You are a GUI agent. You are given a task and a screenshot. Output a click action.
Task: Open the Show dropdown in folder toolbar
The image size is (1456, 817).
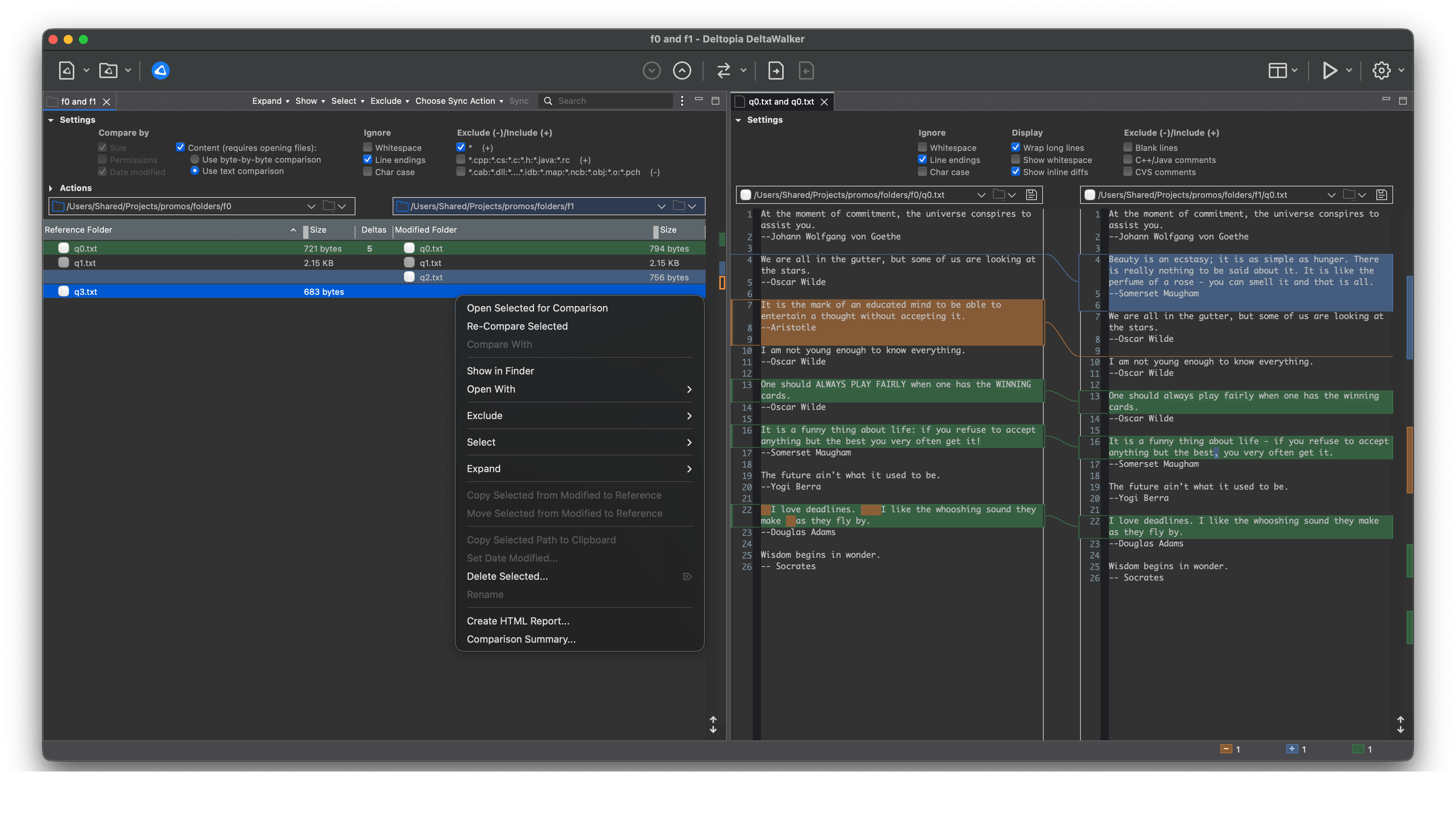310,100
